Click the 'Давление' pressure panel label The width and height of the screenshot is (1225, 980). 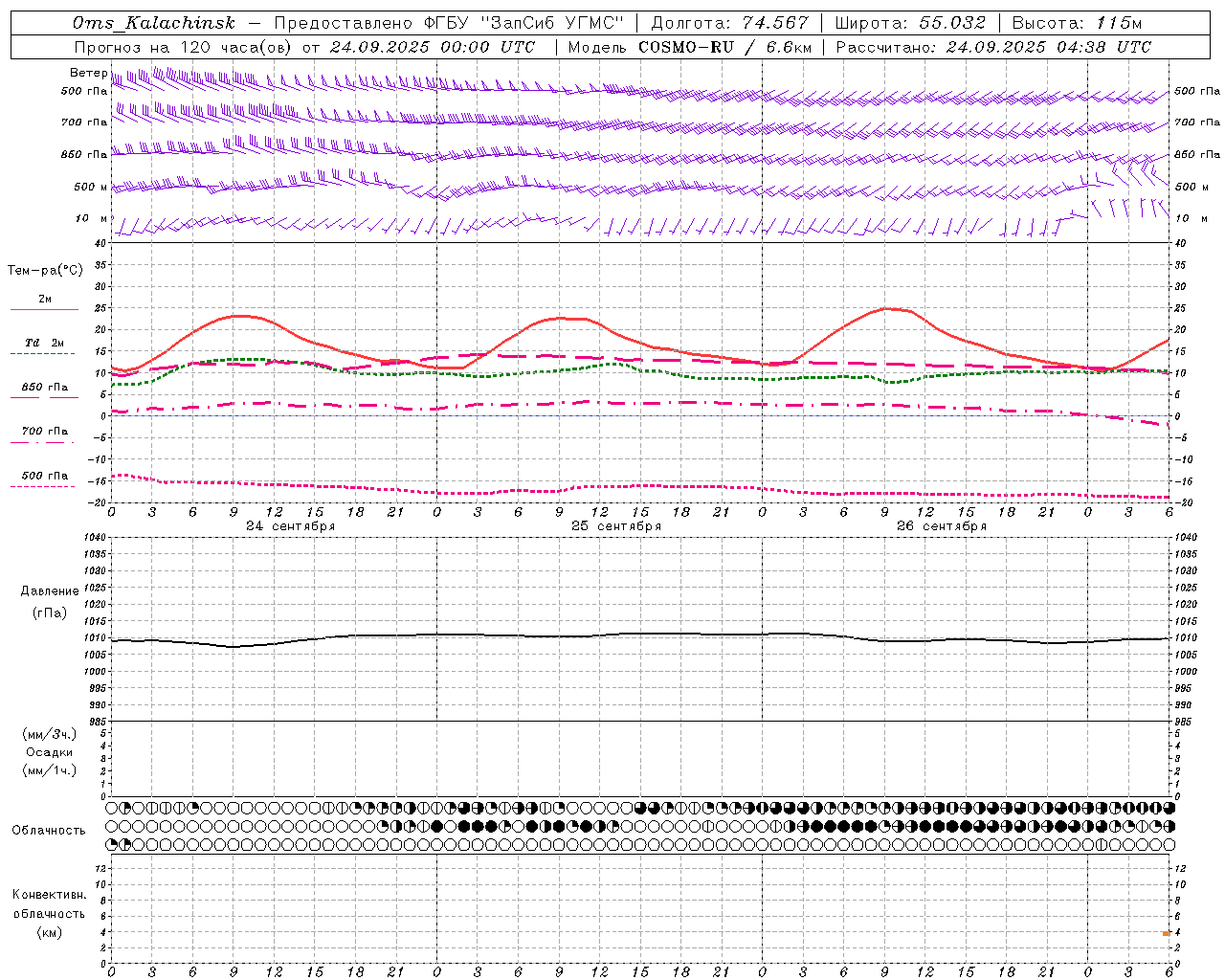[x=50, y=591]
